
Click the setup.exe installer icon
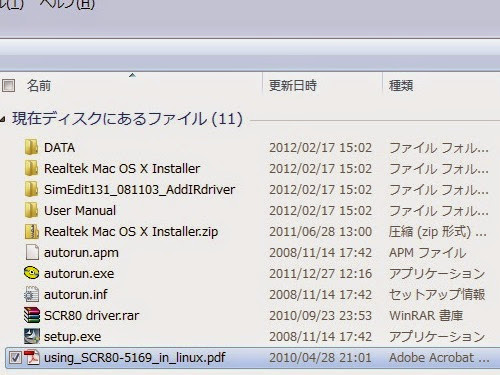(32, 336)
